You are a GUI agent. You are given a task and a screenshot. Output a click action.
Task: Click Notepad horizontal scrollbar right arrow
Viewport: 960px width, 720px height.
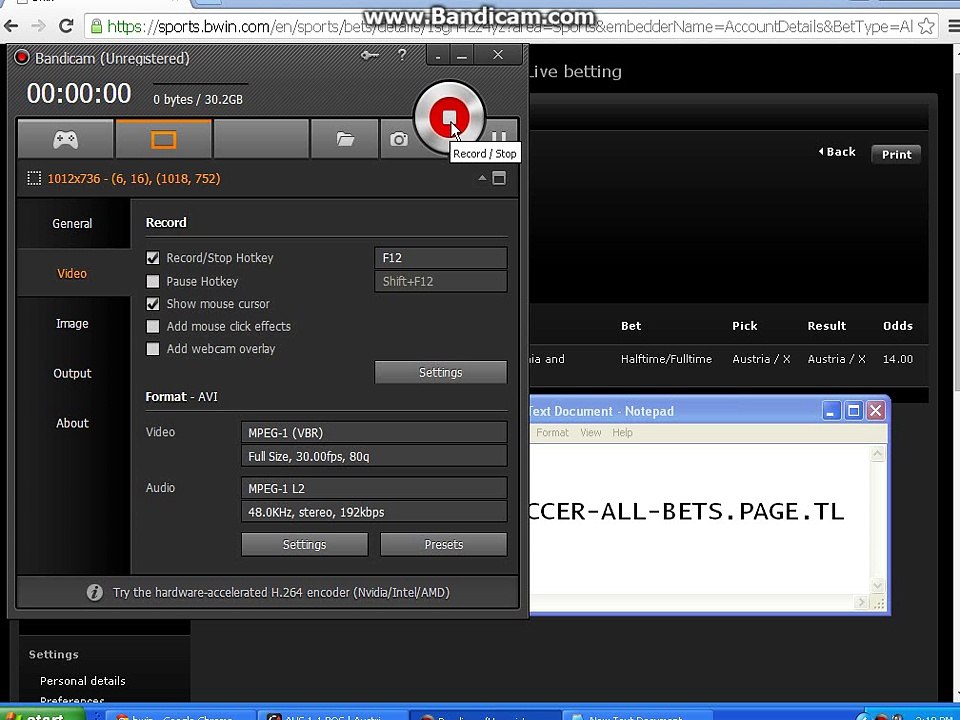click(862, 602)
